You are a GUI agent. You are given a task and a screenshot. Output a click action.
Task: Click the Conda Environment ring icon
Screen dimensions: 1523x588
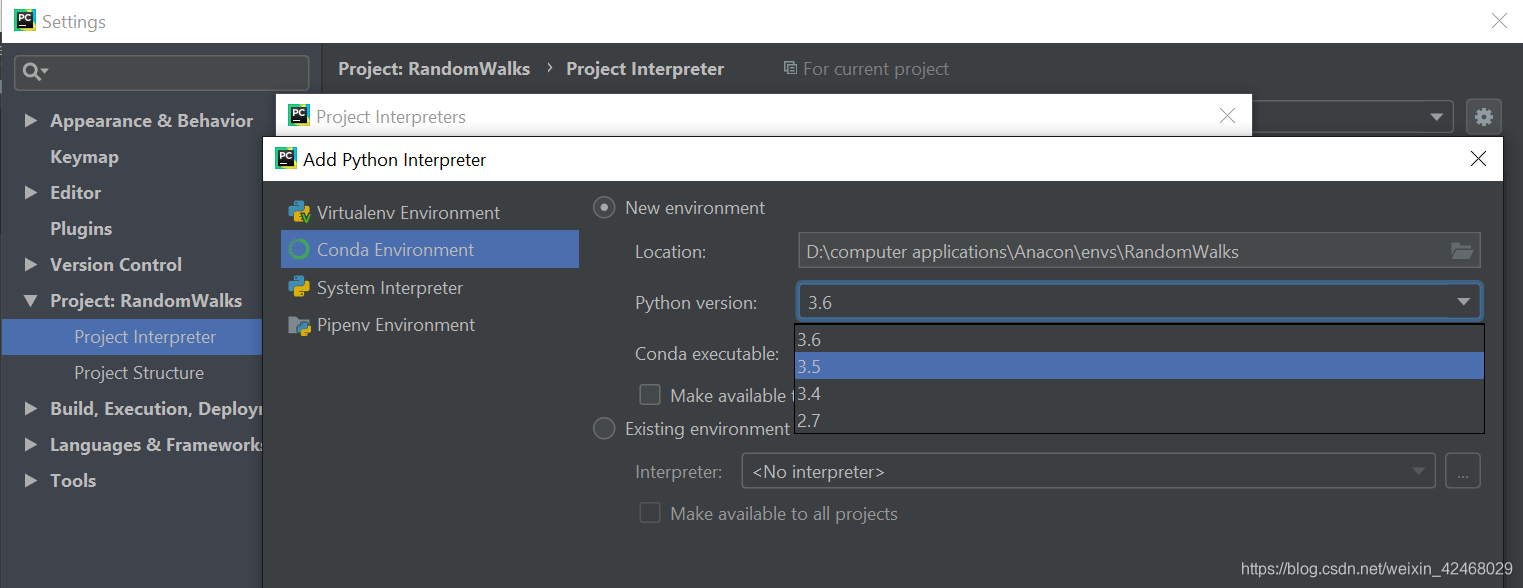coord(299,250)
